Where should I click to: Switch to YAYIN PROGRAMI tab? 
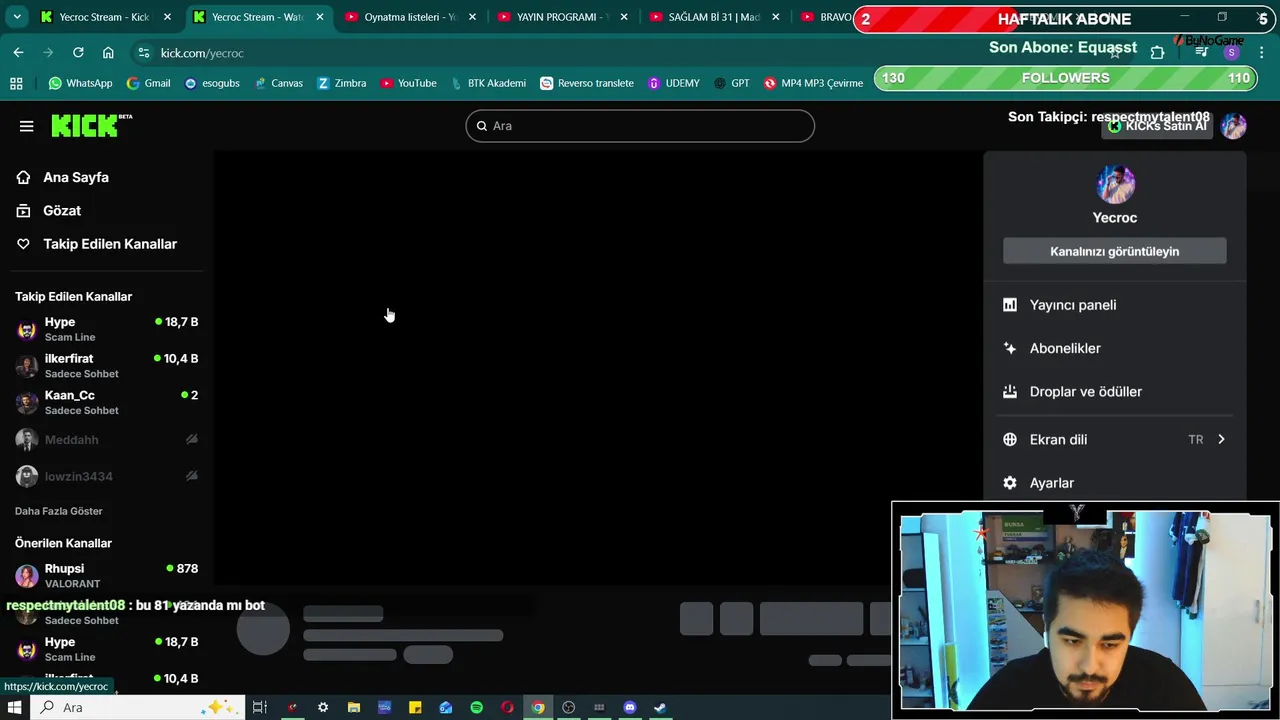tap(562, 17)
